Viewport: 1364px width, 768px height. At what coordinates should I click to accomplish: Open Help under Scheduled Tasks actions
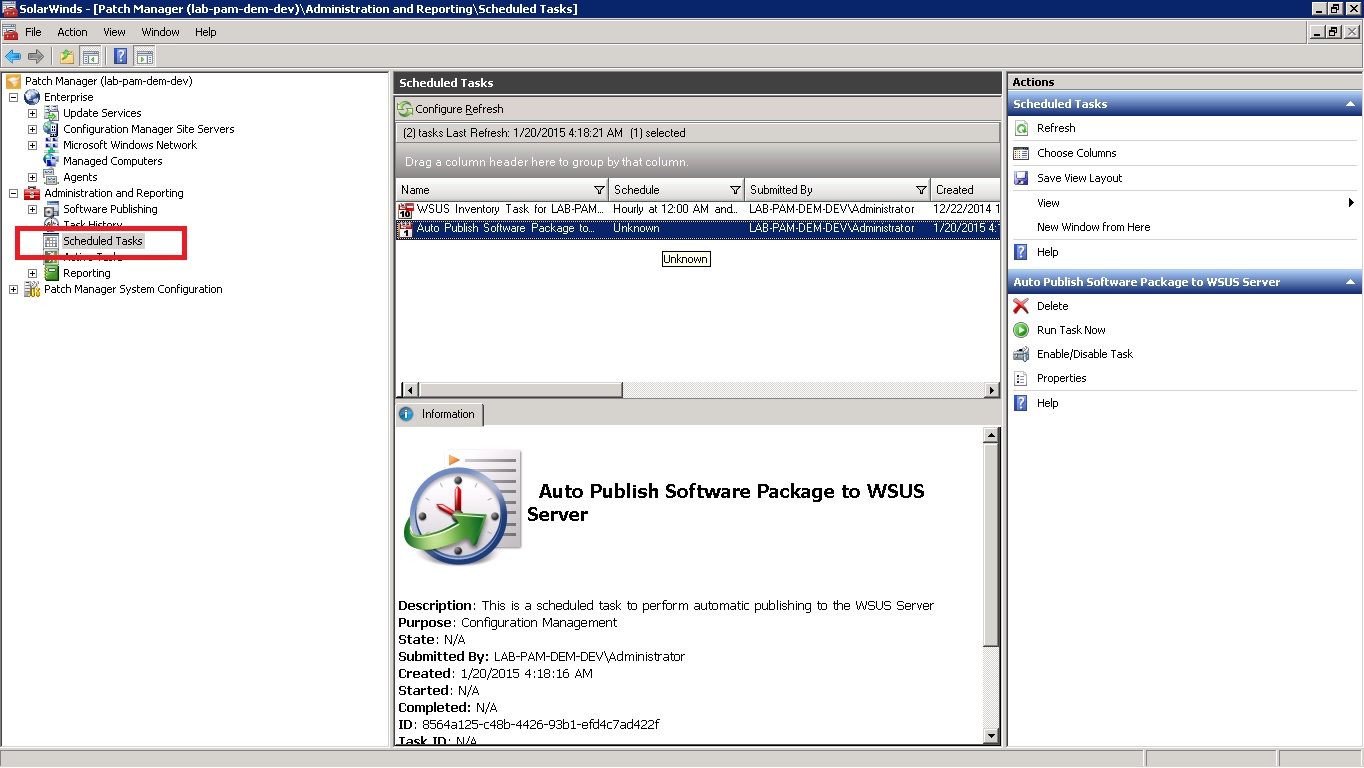pos(1047,252)
